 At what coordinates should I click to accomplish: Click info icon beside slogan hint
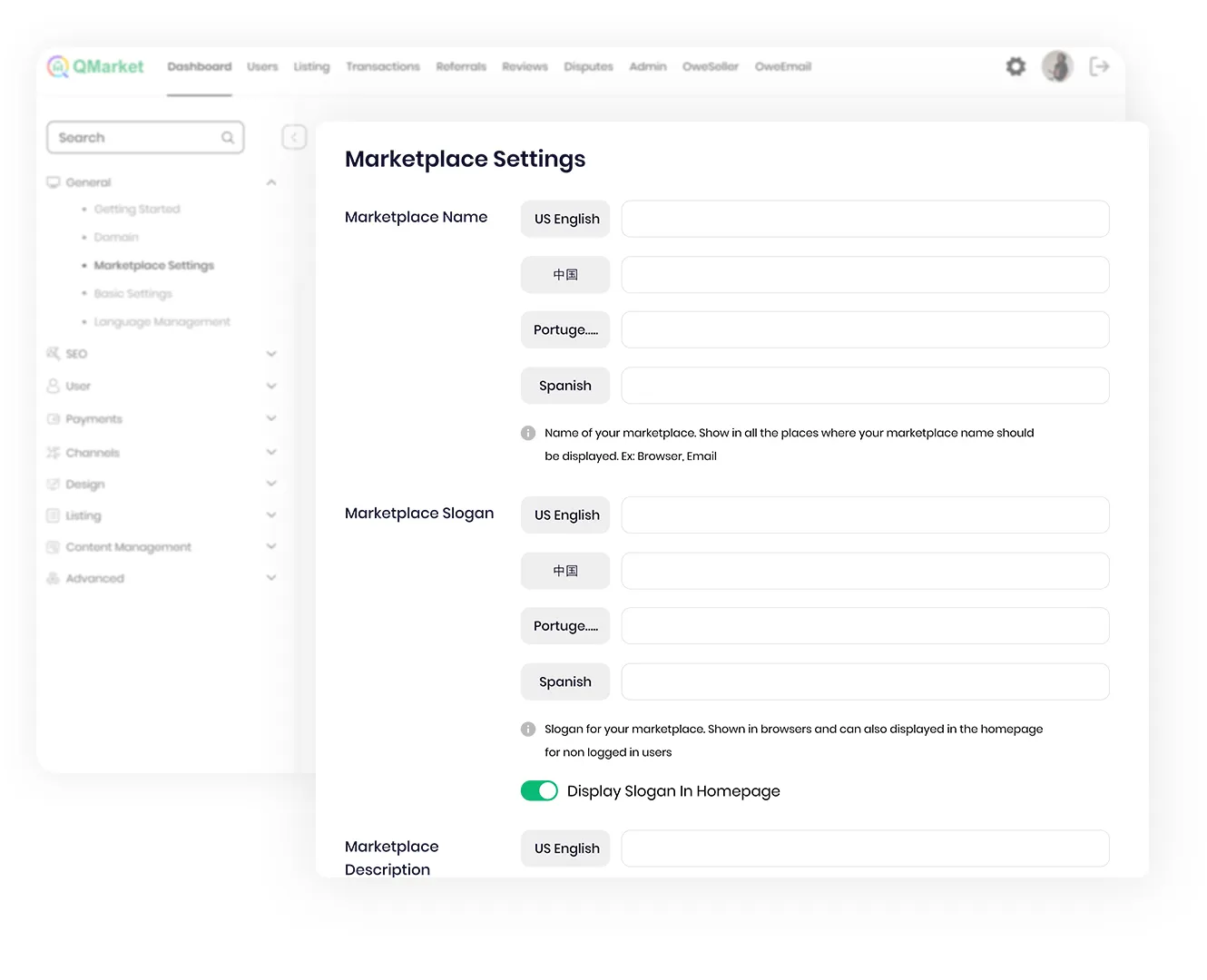click(528, 729)
